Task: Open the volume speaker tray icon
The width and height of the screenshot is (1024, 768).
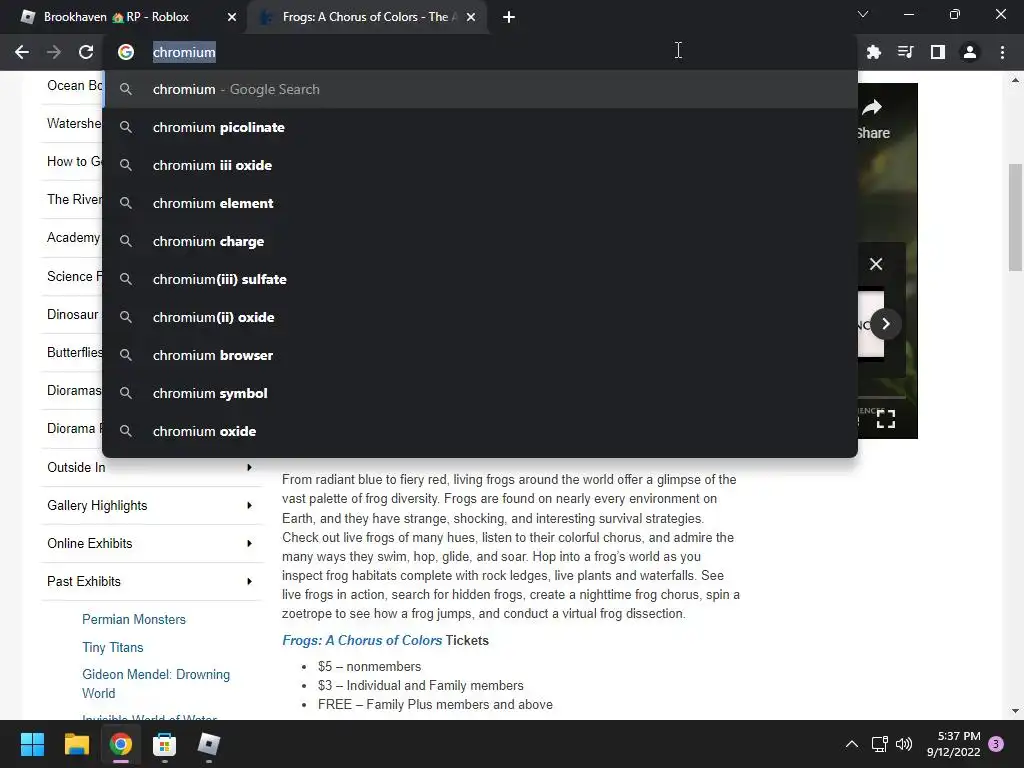Action: click(x=904, y=744)
